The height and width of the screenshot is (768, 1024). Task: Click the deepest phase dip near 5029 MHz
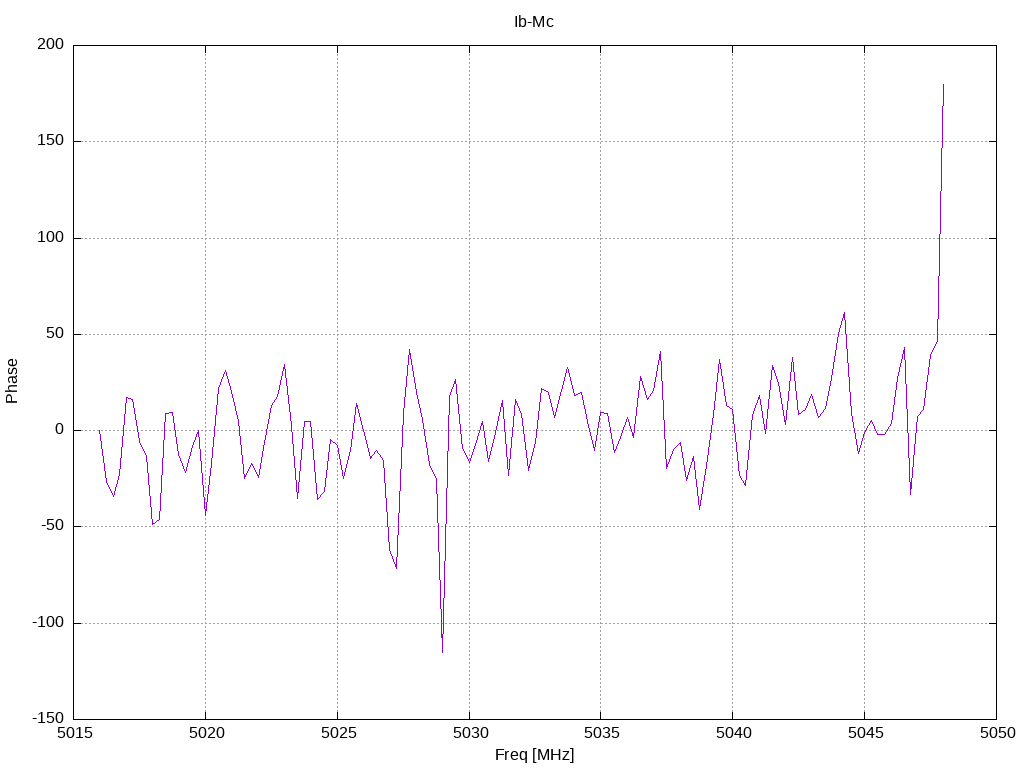tap(442, 651)
